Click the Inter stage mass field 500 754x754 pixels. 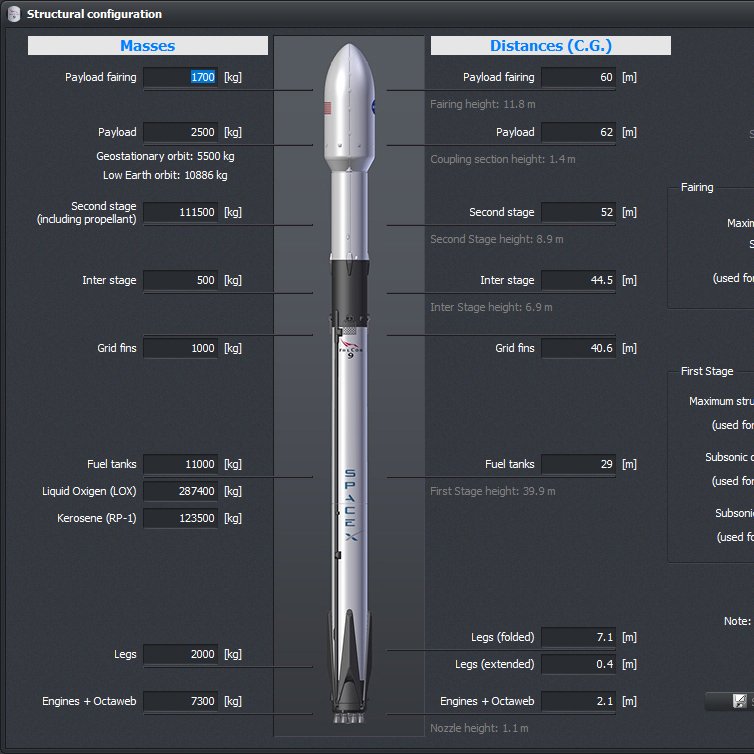(x=181, y=280)
